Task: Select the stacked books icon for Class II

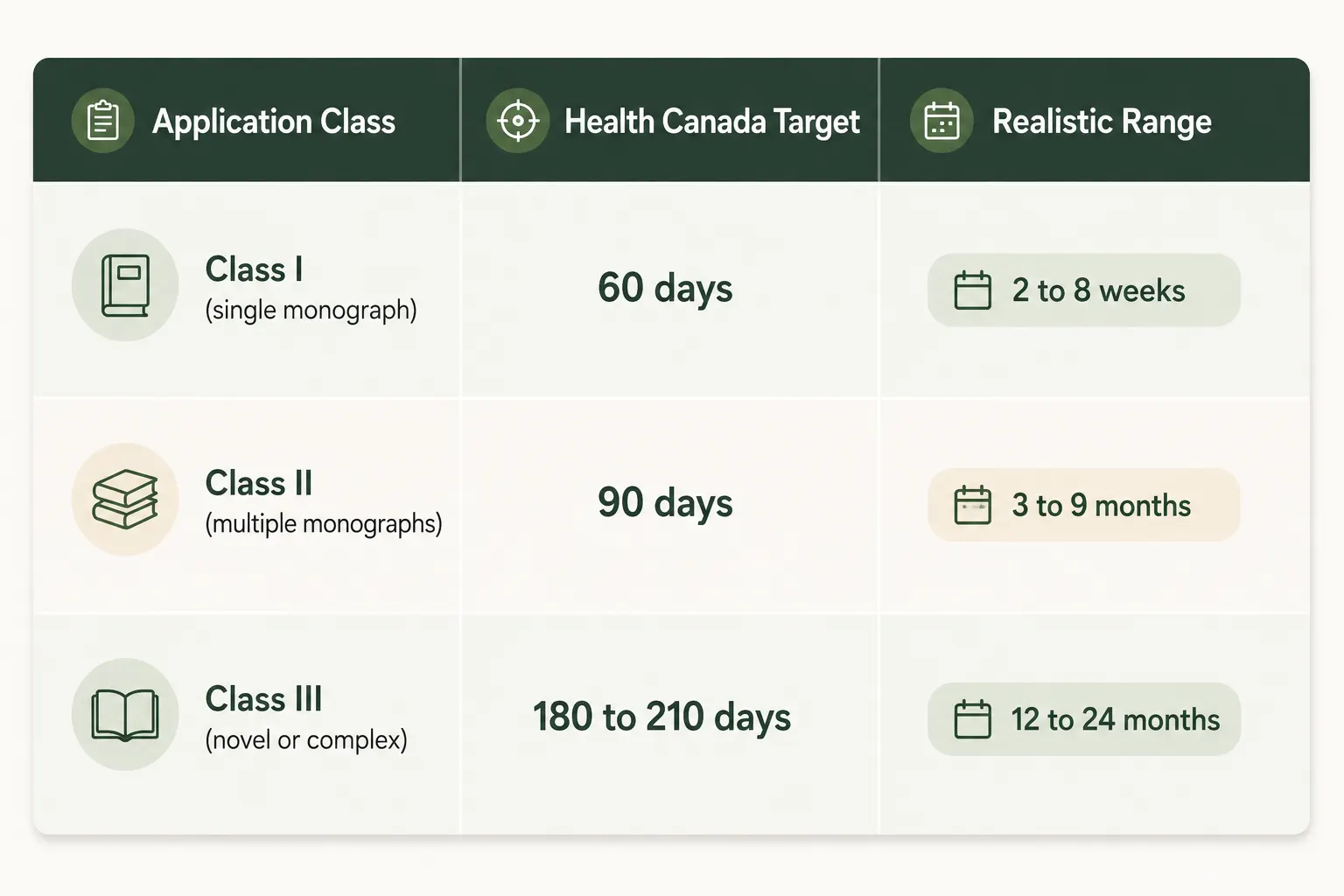Action: click(125, 500)
